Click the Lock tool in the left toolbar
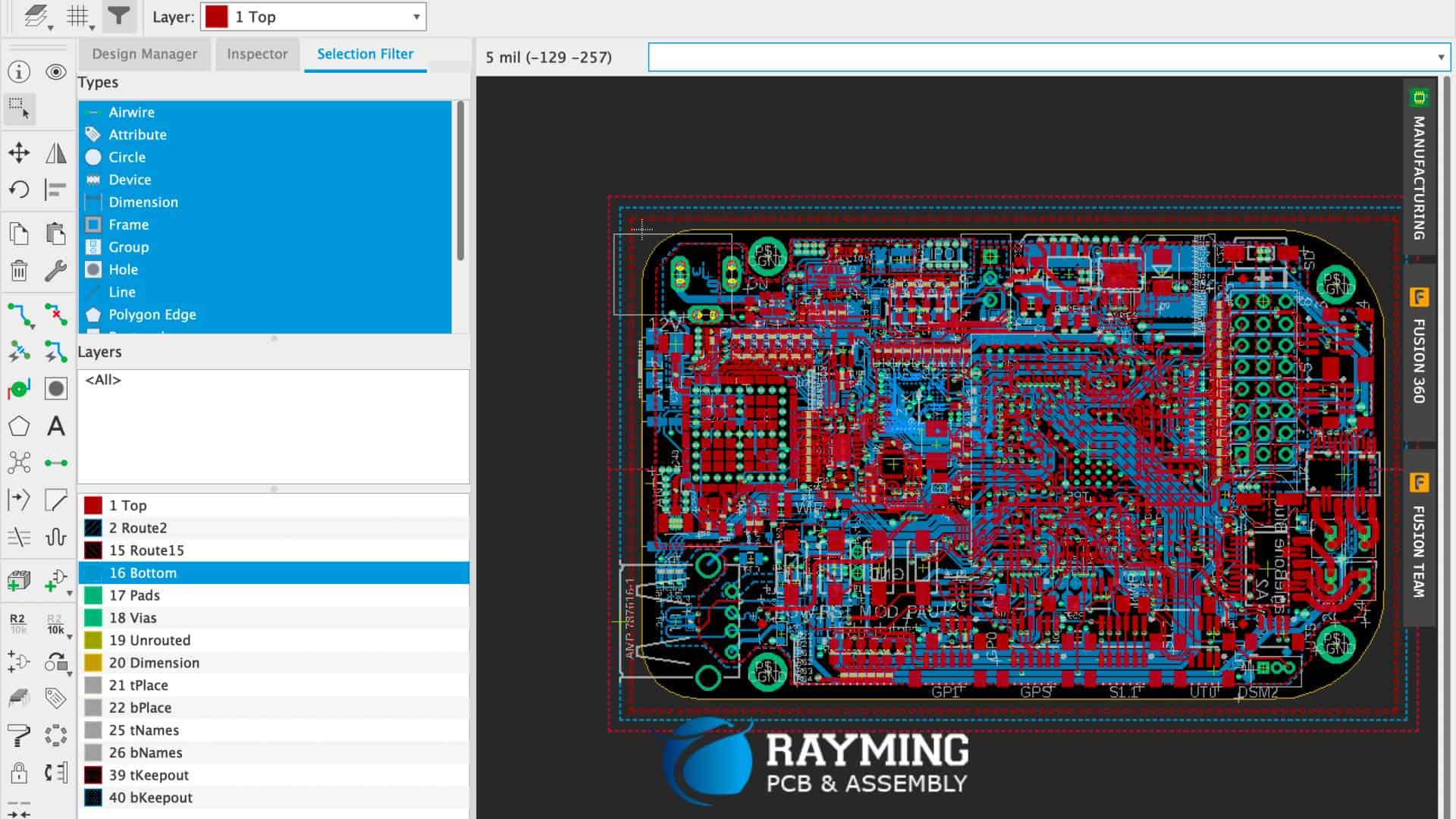The width and height of the screenshot is (1456, 819). point(19,773)
